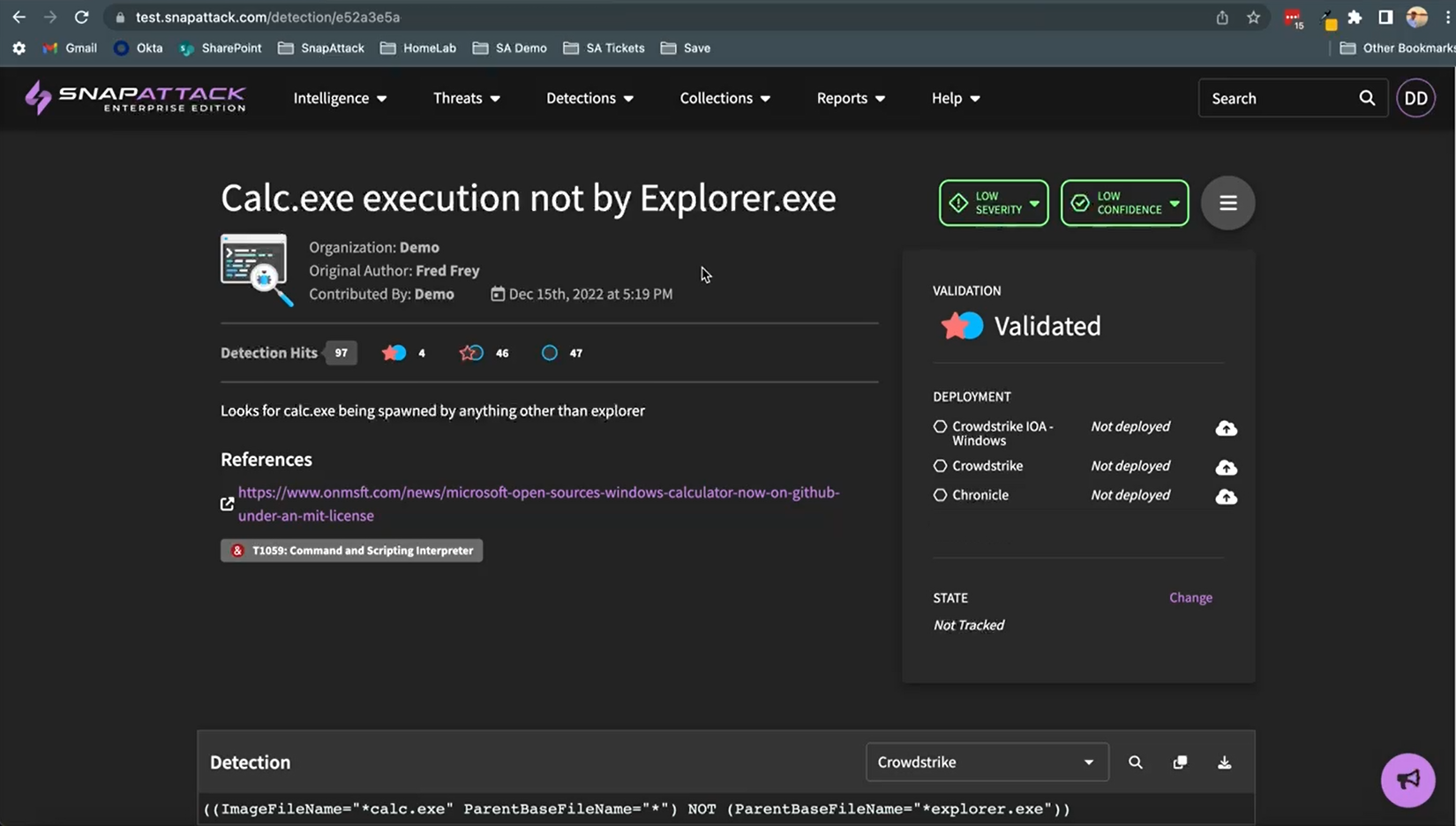Click the megaphone feedback button
1456x826 pixels.
click(1407, 780)
